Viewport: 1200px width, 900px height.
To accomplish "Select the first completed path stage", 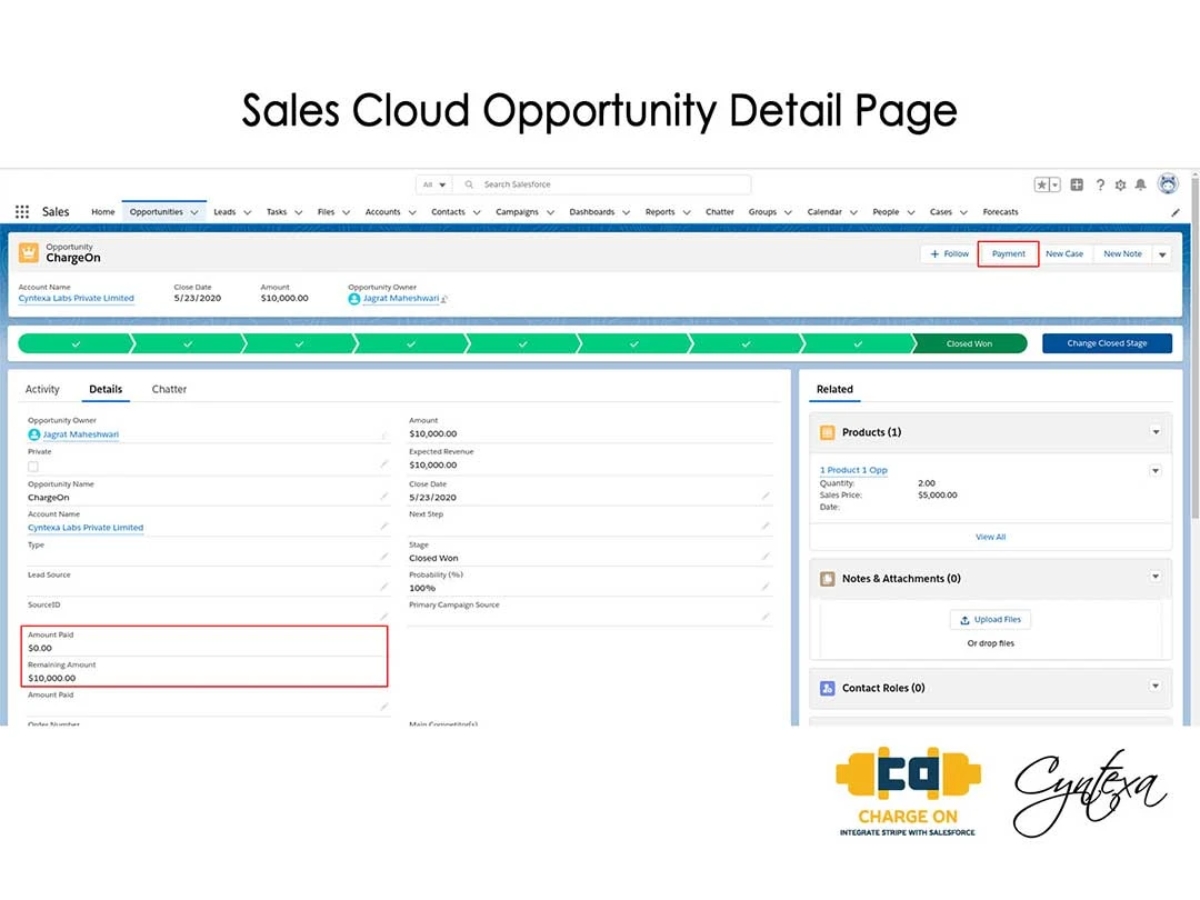I will click(76, 343).
